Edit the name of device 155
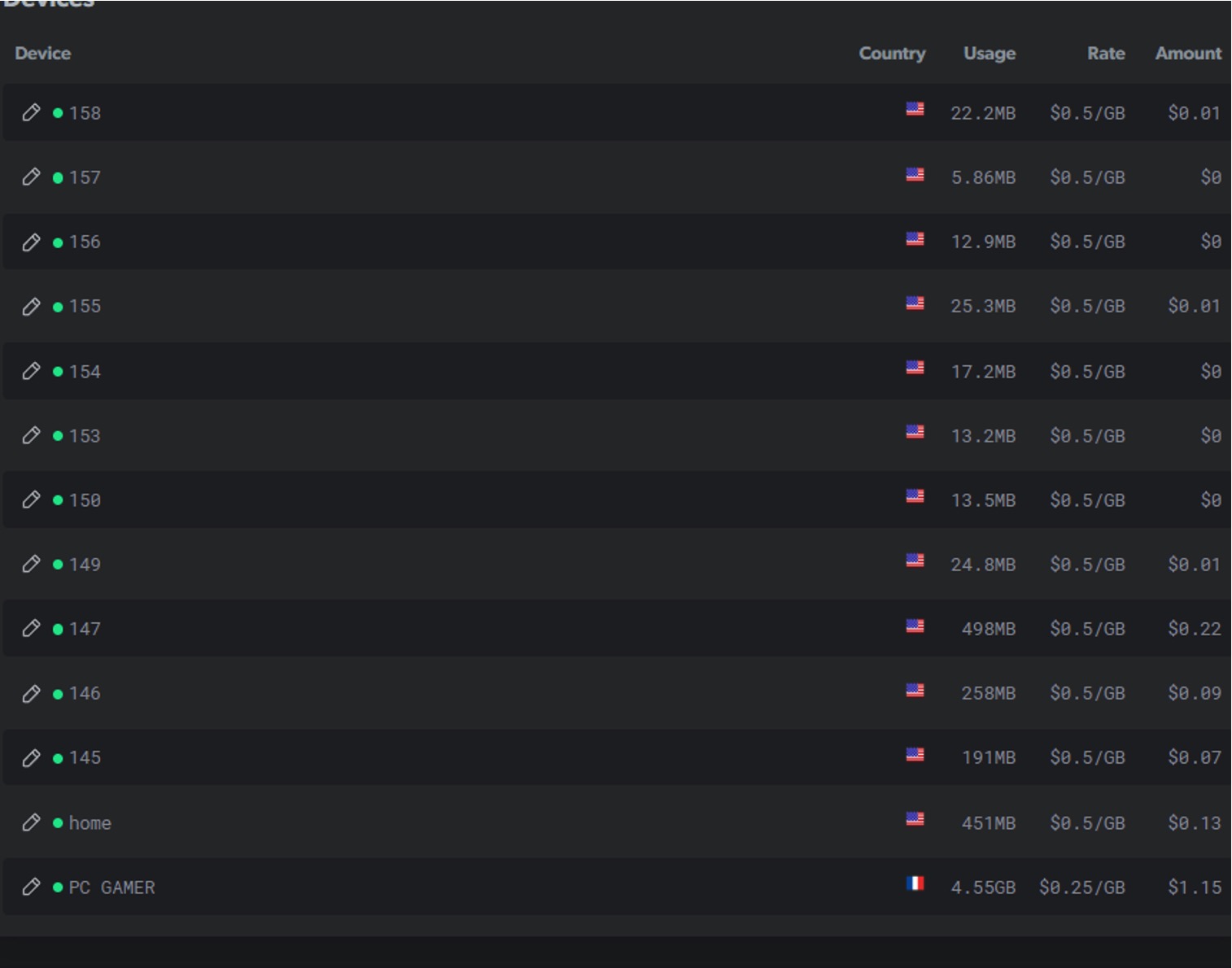Image resolution: width=1232 pixels, height=968 pixels. pos(31,306)
